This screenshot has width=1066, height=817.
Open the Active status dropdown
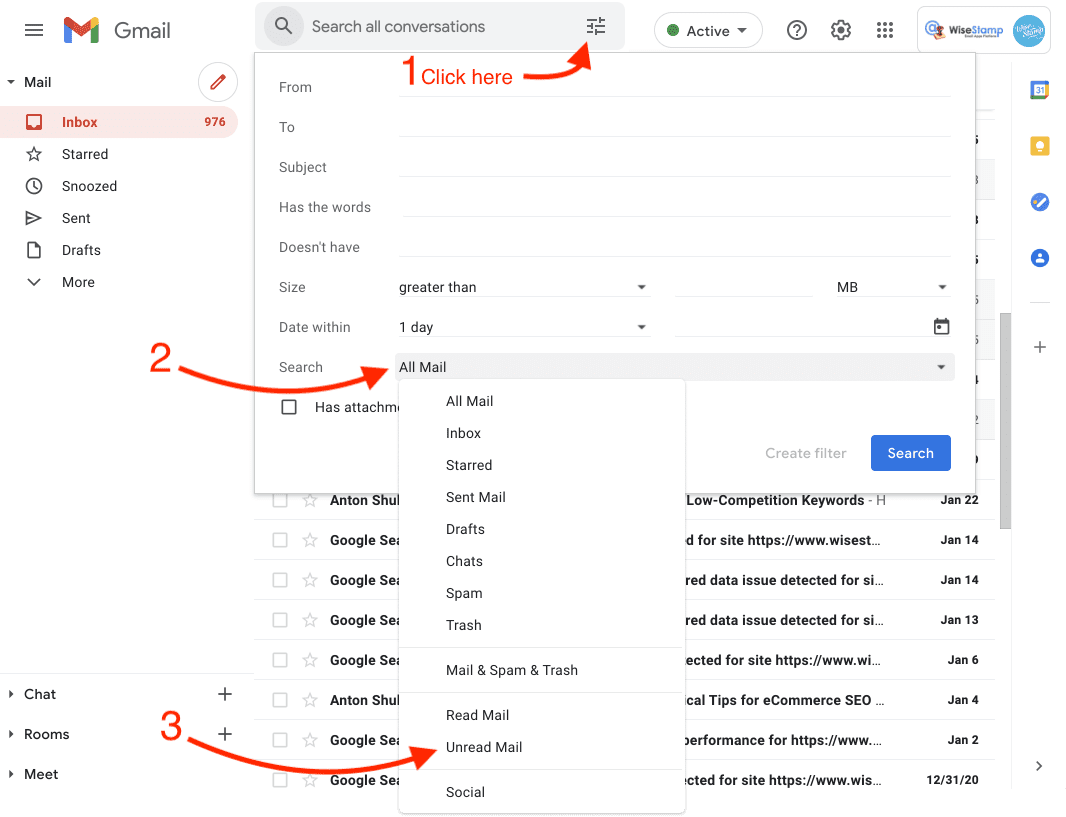click(708, 31)
